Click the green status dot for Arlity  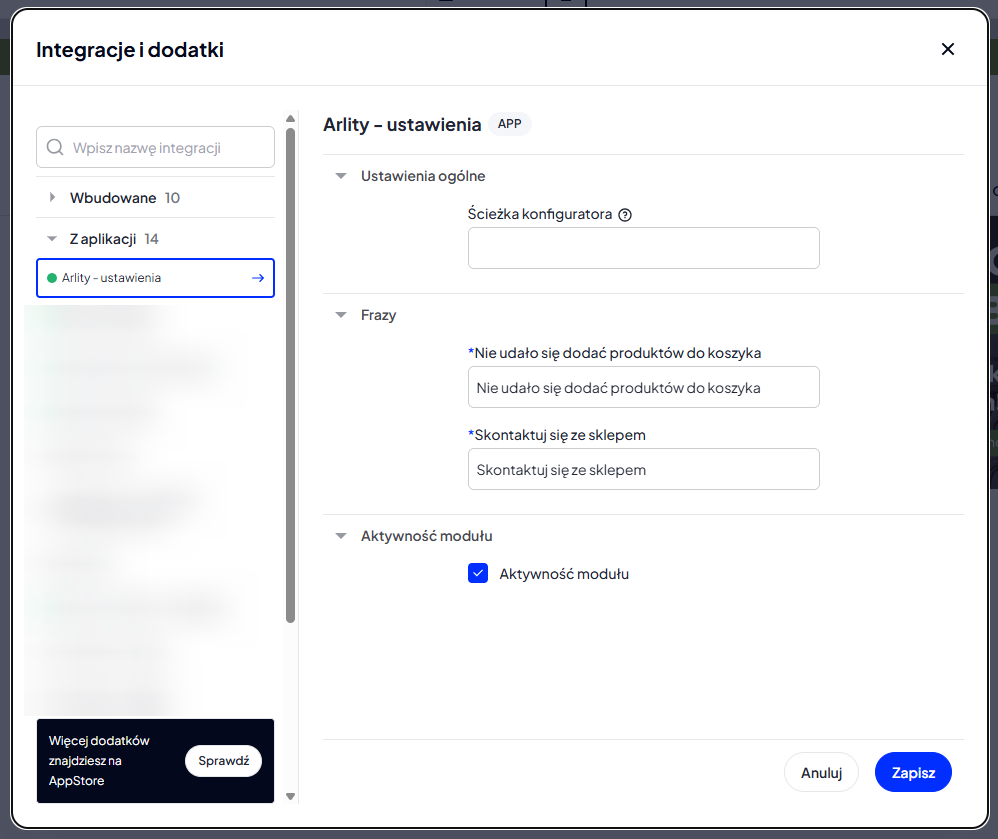click(52, 278)
